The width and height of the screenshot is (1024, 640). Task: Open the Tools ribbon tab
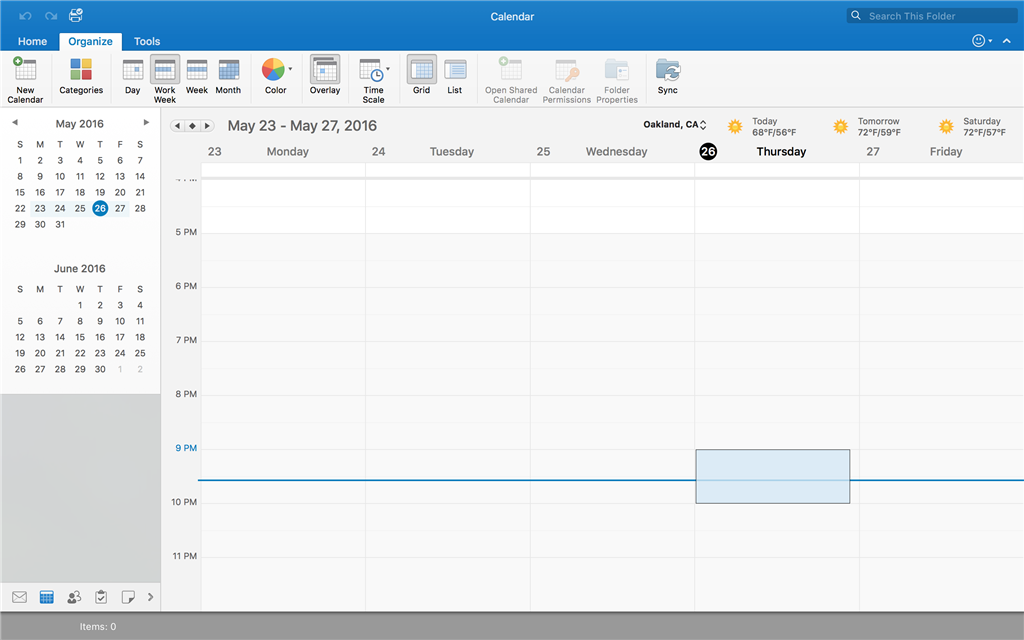click(147, 41)
